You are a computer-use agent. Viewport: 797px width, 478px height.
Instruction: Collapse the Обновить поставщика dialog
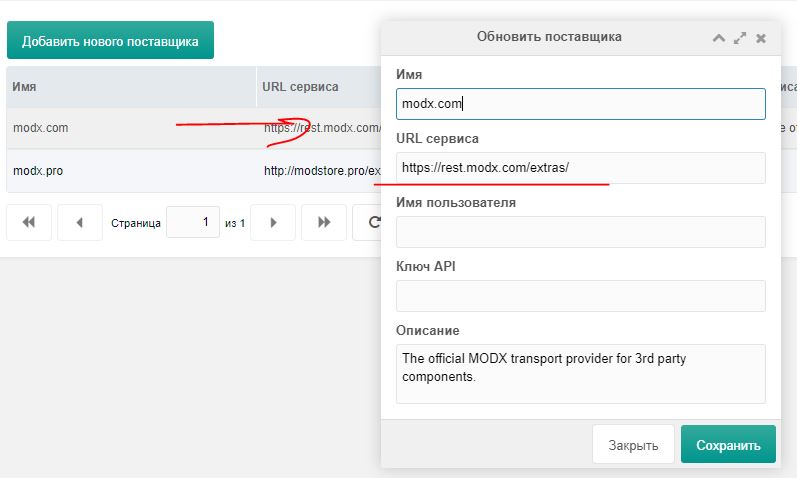(x=719, y=38)
